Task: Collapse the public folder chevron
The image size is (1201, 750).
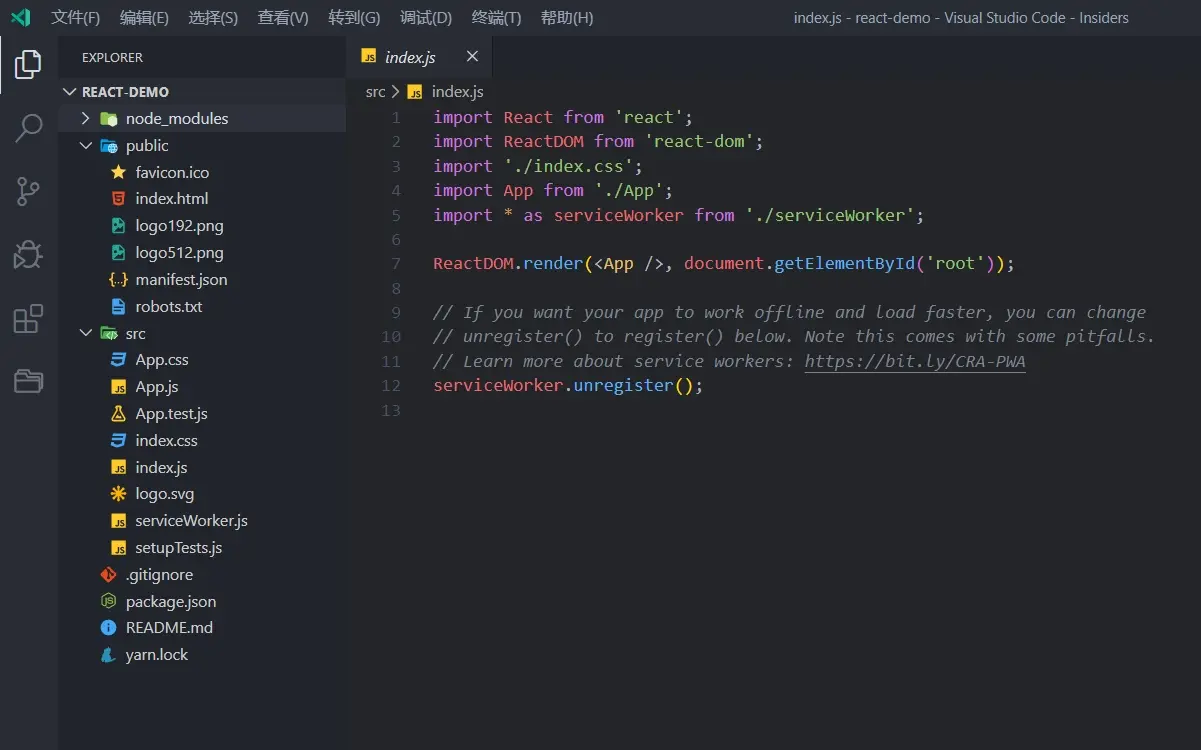Action: (86, 145)
